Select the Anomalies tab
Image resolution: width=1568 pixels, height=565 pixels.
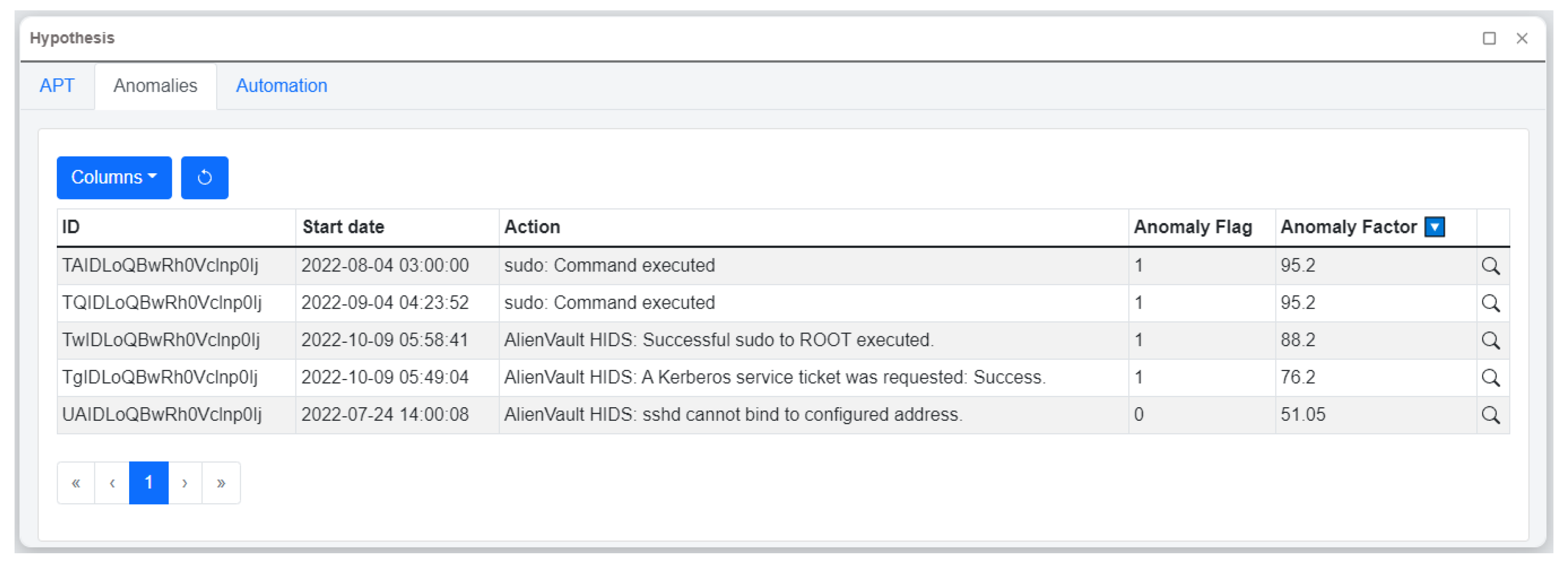tap(155, 86)
